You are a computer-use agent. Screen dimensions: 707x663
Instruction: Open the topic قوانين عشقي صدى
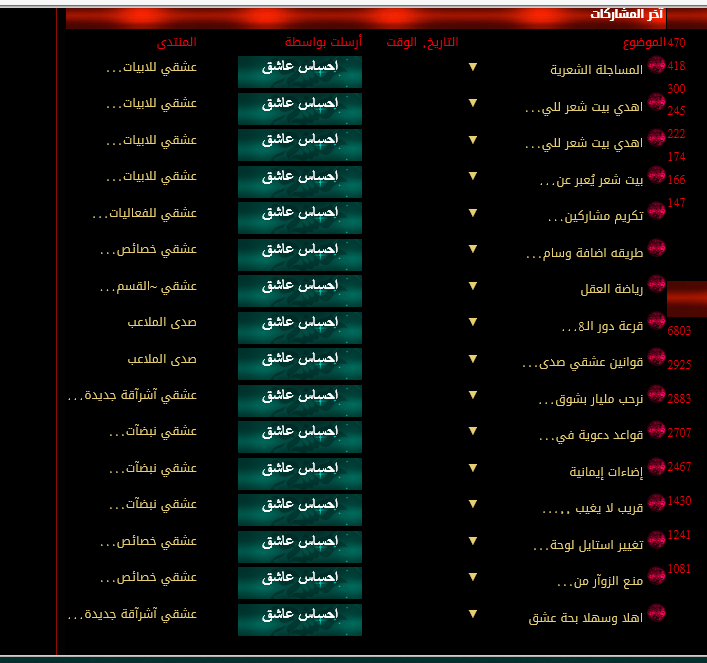[583, 363]
